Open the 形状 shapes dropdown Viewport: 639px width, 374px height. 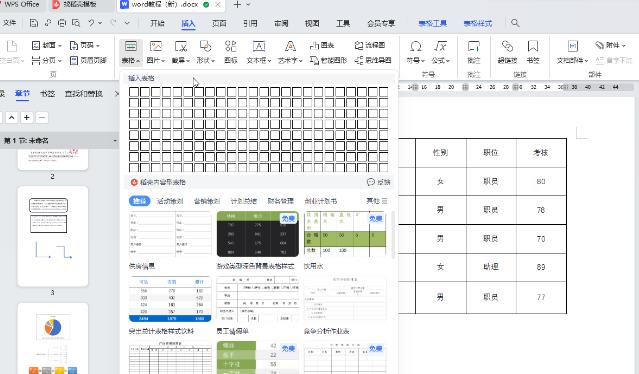[x=205, y=52]
